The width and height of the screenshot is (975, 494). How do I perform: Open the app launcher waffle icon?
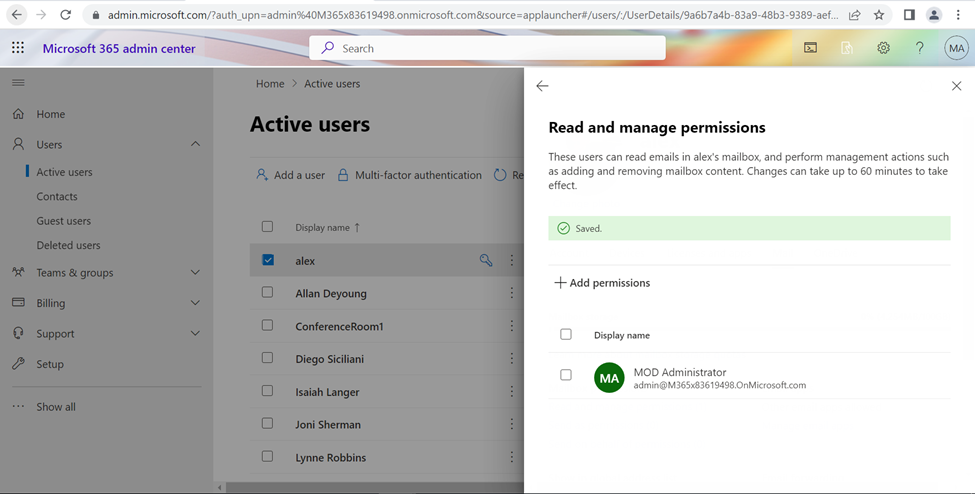click(18, 48)
